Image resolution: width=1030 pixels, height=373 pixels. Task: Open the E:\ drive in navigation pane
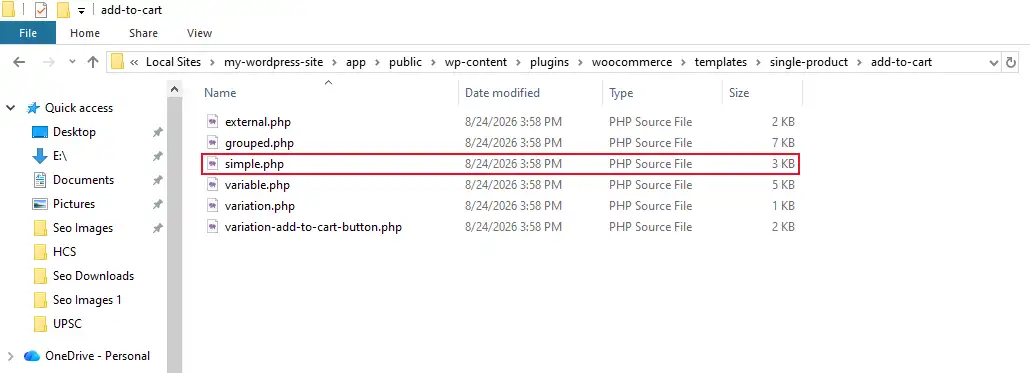pyautogui.click(x=60, y=156)
